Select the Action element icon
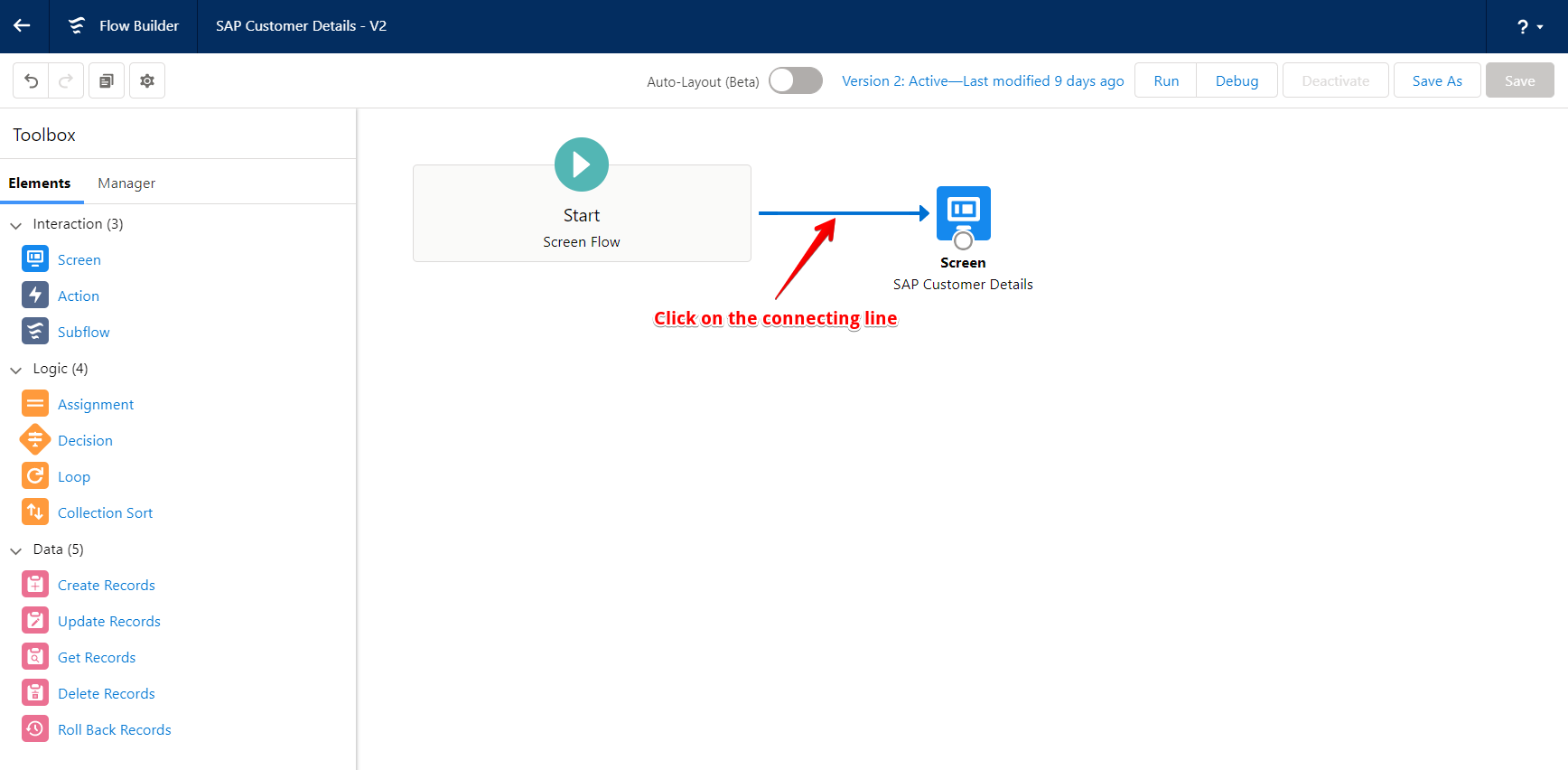 pyautogui.click(x=35, y=296)
